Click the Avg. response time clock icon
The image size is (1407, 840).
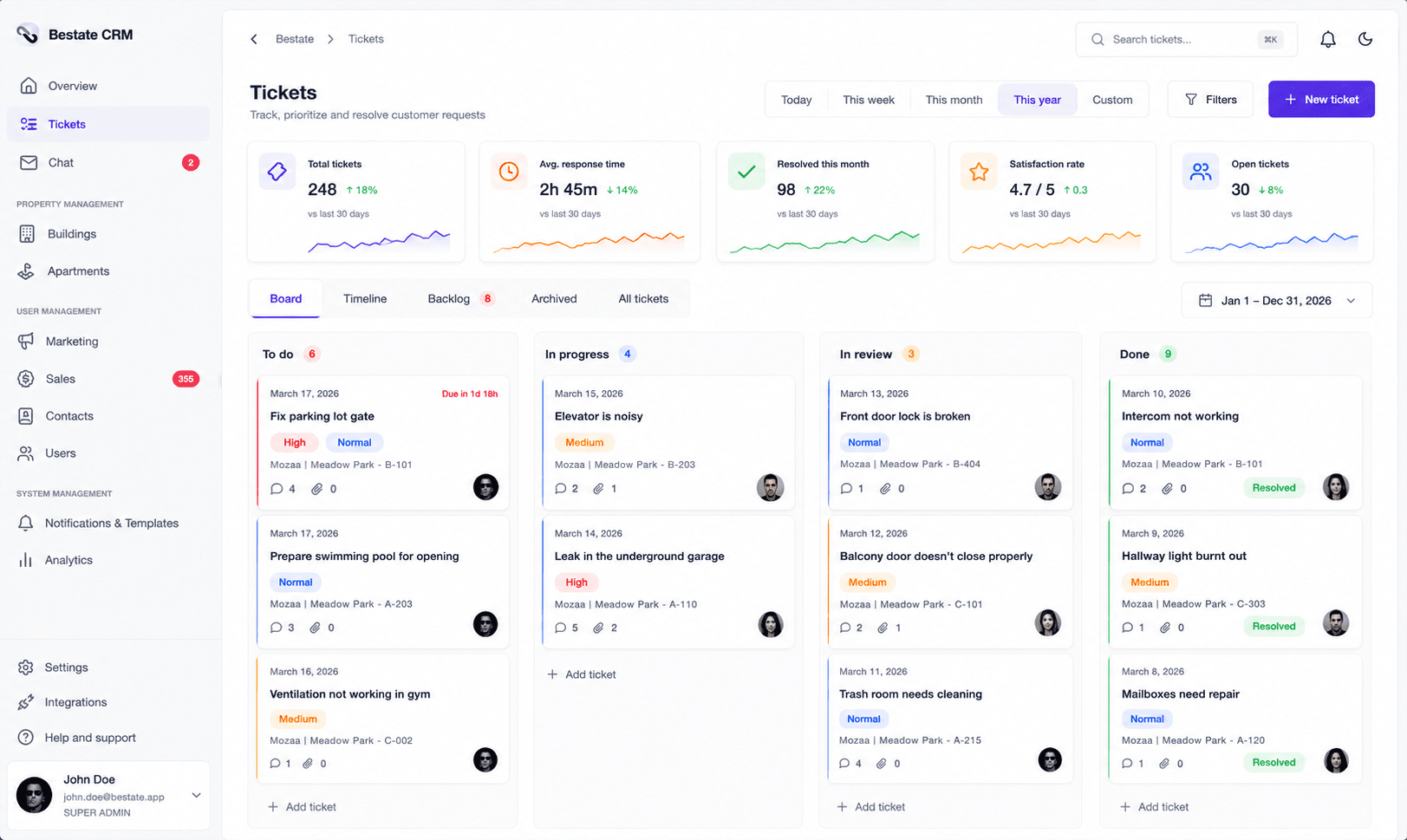tap(509, 172)
